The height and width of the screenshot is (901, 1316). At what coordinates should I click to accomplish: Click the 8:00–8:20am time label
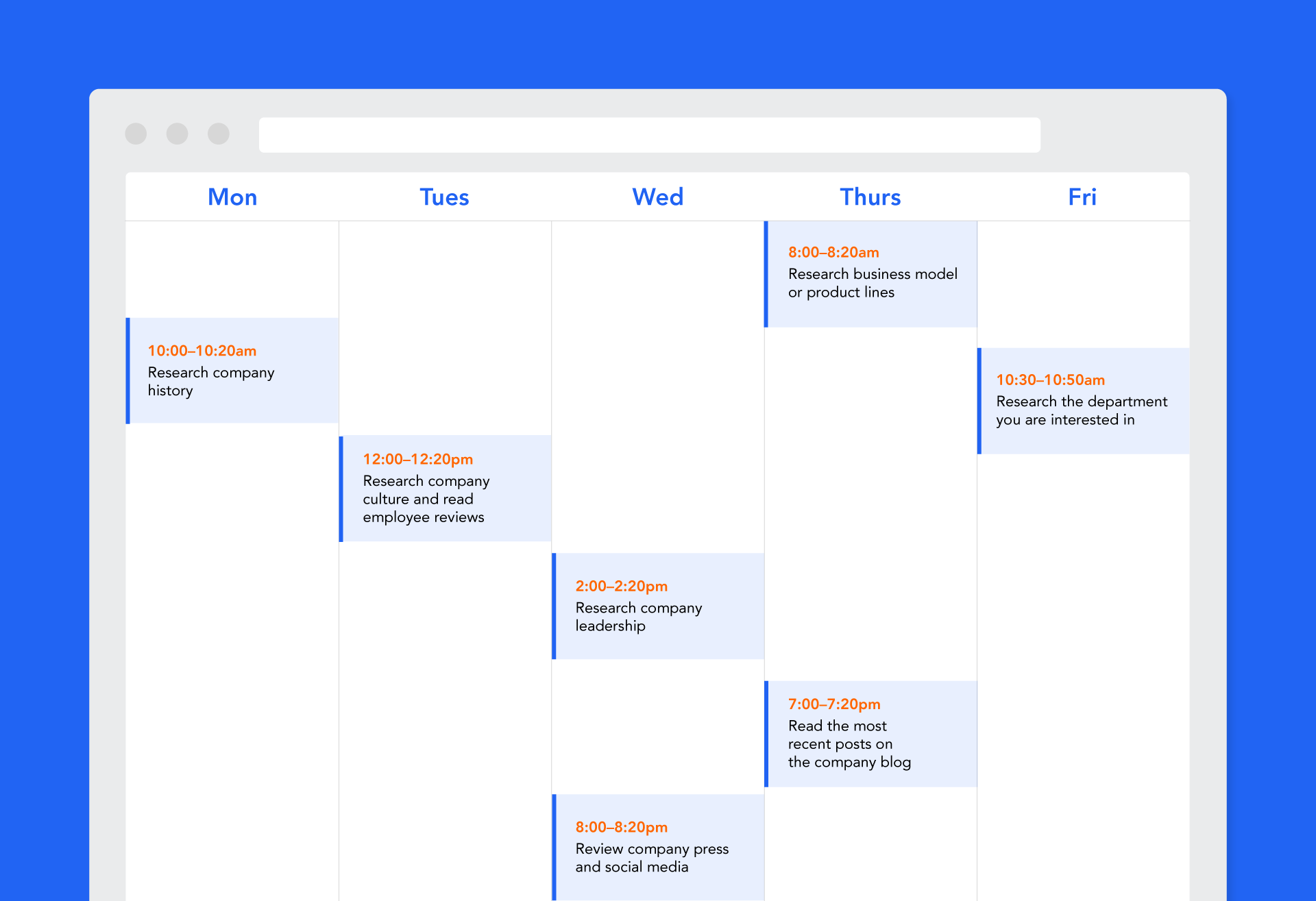click(833, 253)
